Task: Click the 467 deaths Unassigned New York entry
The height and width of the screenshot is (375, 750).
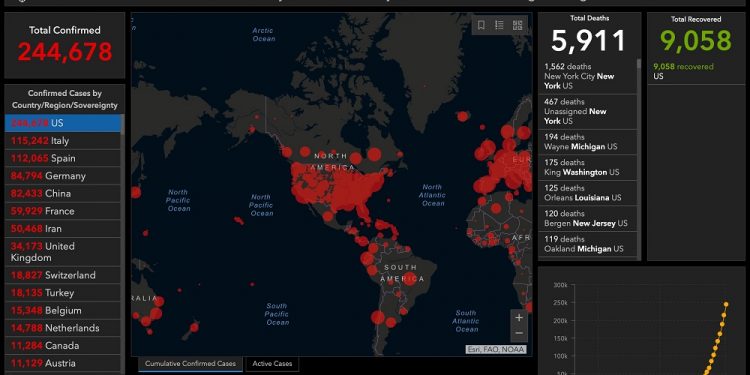Action: pyautogui.click(x=588, y=111)
